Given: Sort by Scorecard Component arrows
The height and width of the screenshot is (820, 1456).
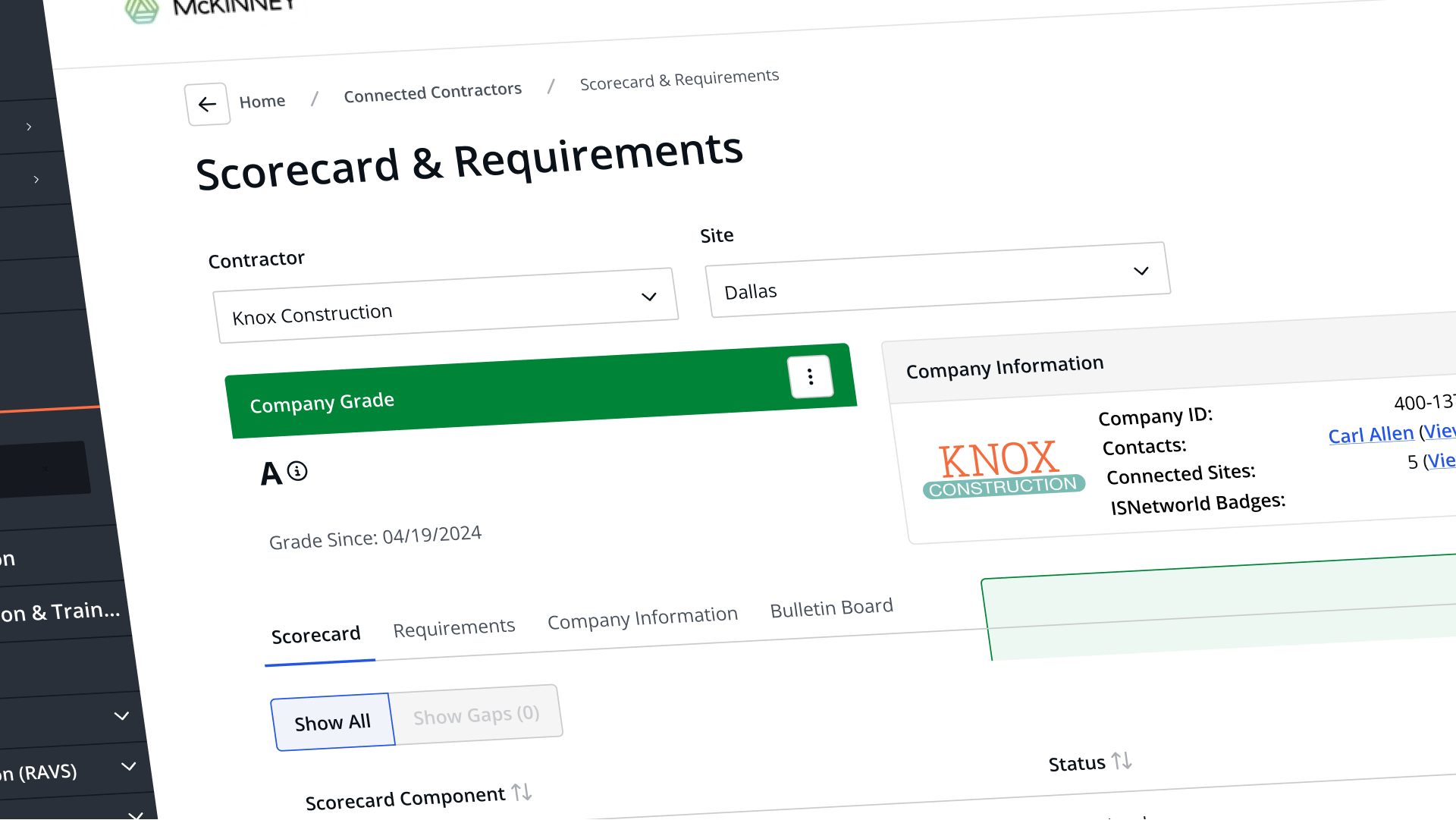Looking at the screenshot, I should (x=522, y=792).
